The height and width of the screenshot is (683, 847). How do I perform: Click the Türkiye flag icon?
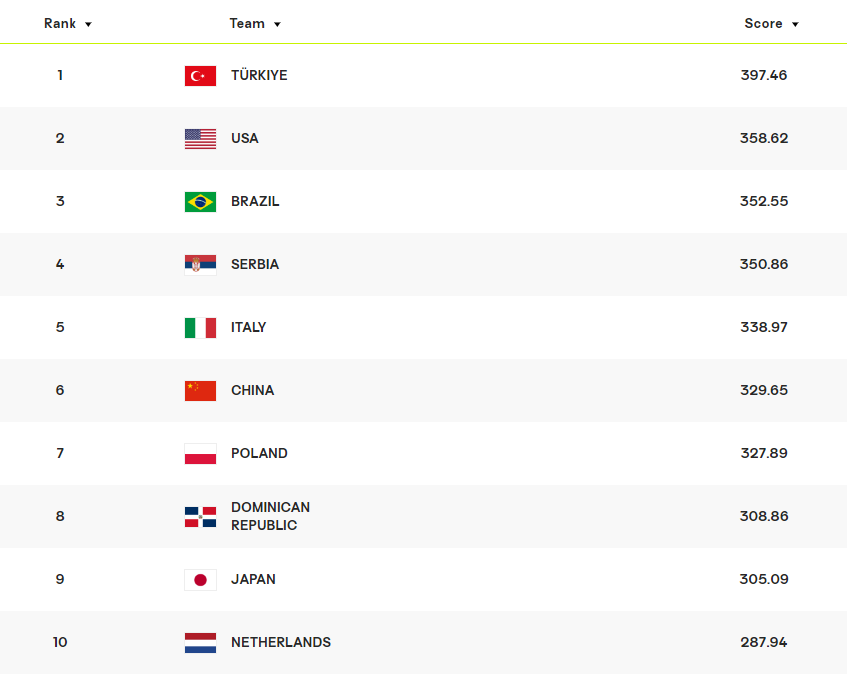(200, 76)
